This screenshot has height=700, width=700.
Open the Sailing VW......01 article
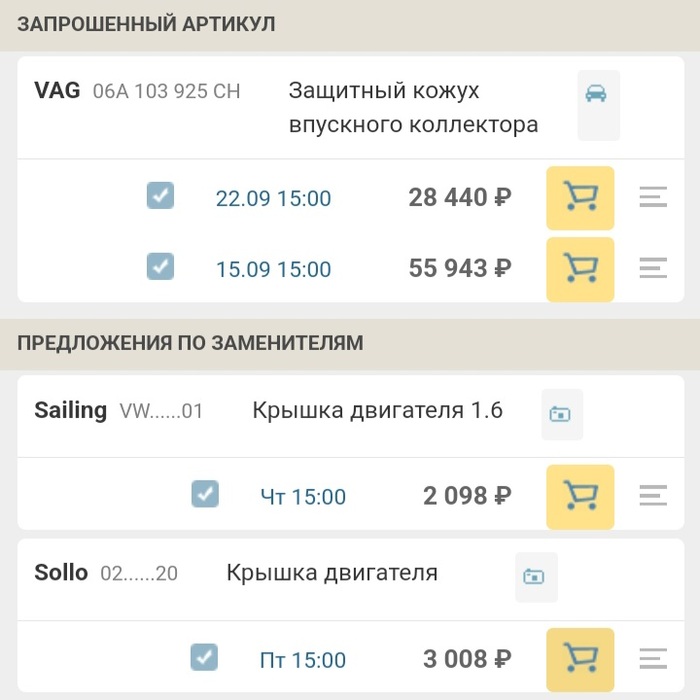click(x=160, y=411)
